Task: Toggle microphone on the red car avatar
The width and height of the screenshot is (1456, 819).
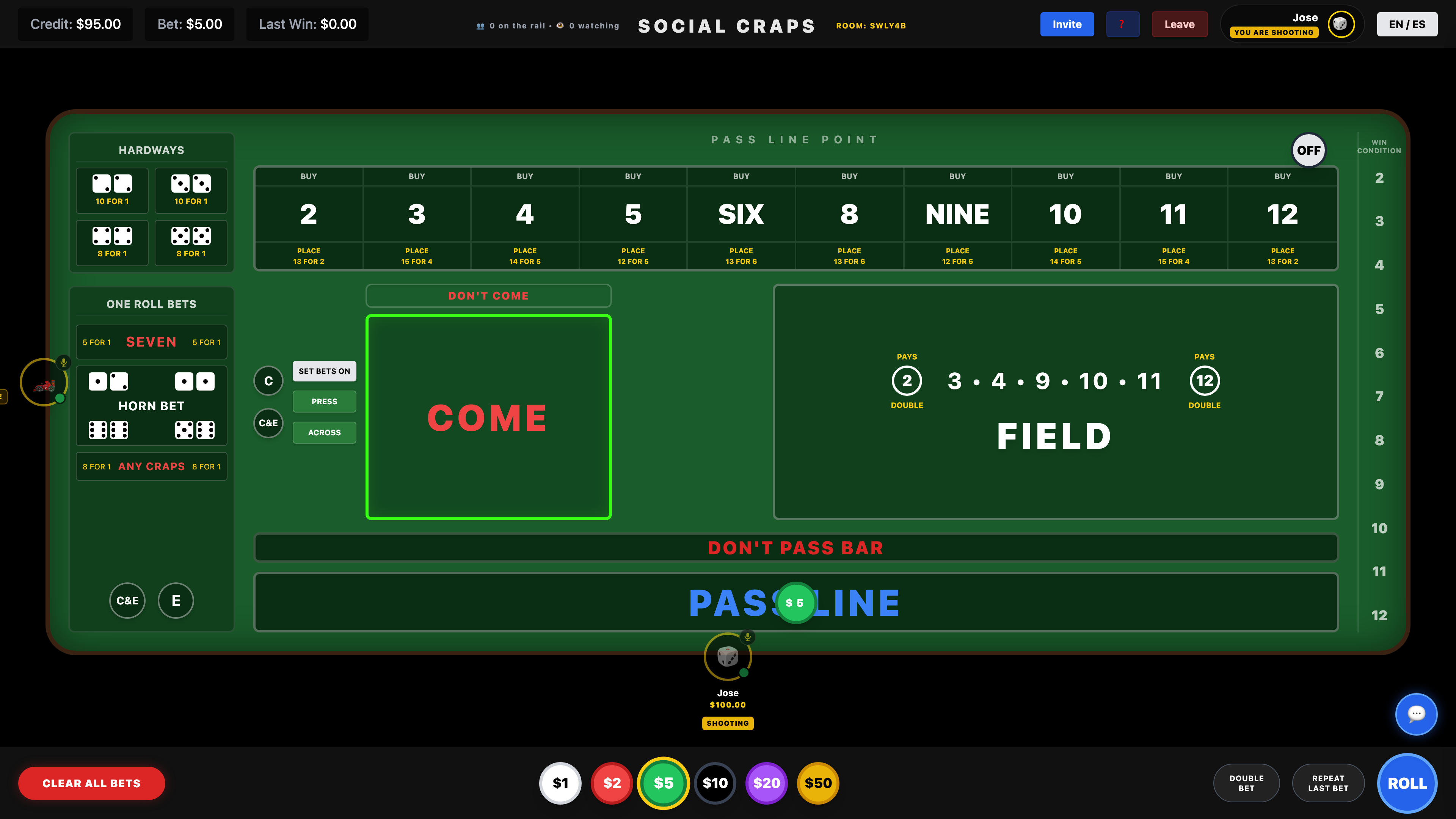Action: pos(63,362)
